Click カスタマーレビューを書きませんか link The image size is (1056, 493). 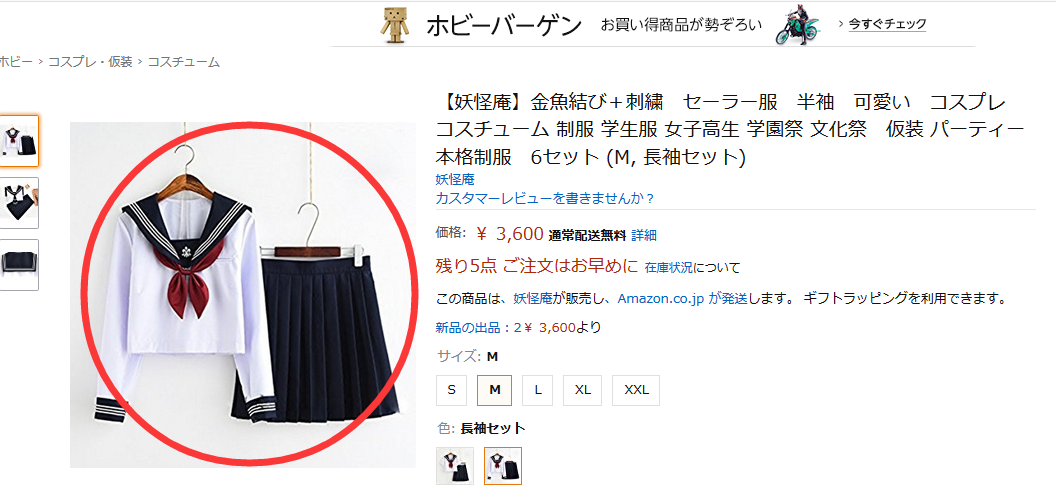pos(546,198)
